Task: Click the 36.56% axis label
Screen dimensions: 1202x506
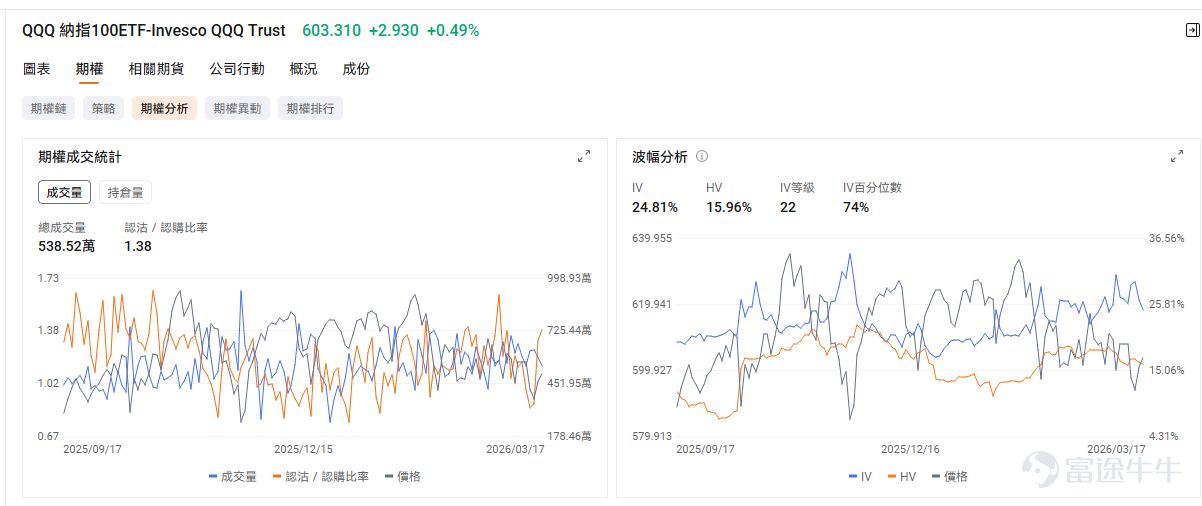Action: (1167, 238)
